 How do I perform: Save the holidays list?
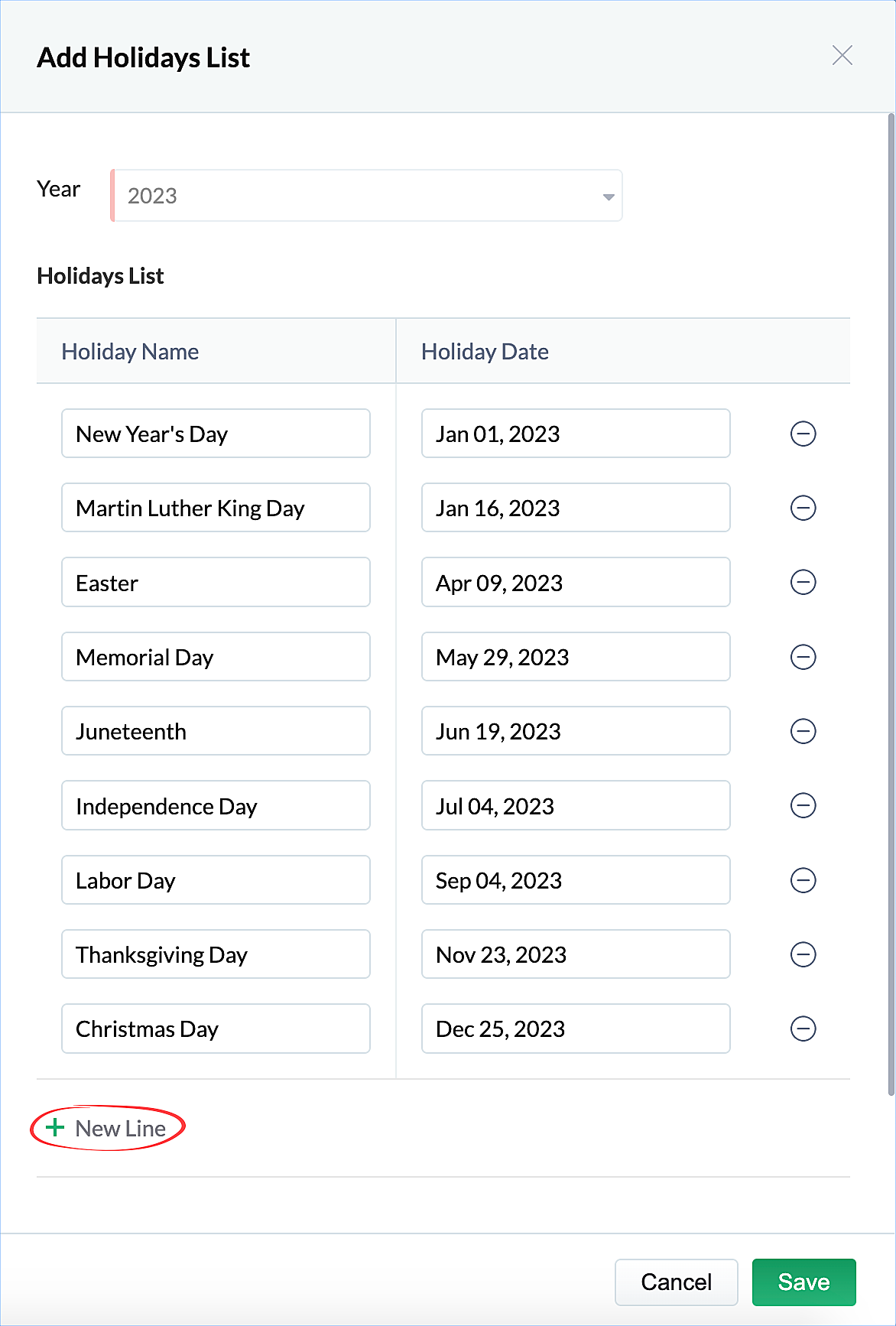[803, 1282]
